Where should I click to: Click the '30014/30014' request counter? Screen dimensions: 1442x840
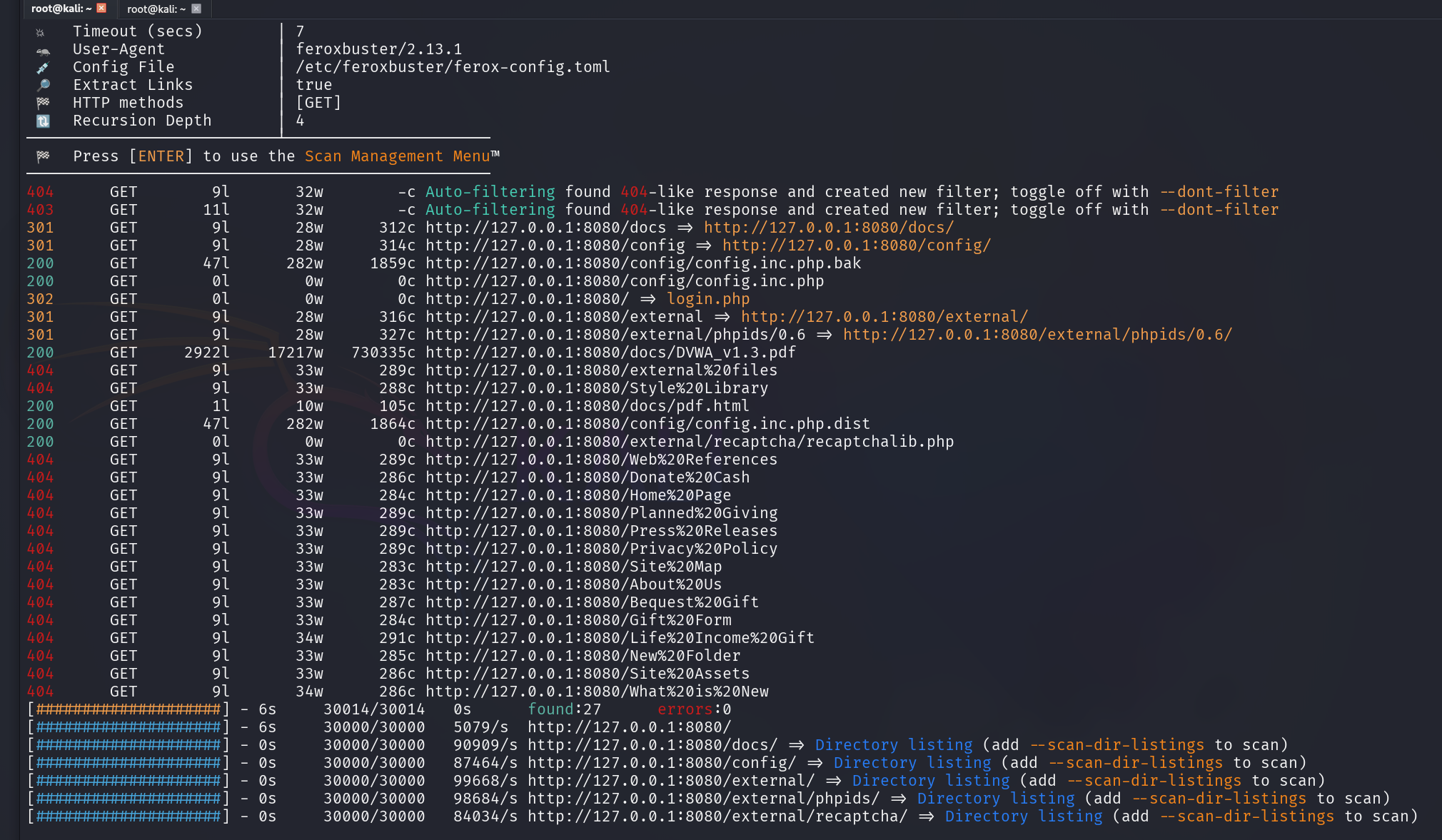[374, 709]
